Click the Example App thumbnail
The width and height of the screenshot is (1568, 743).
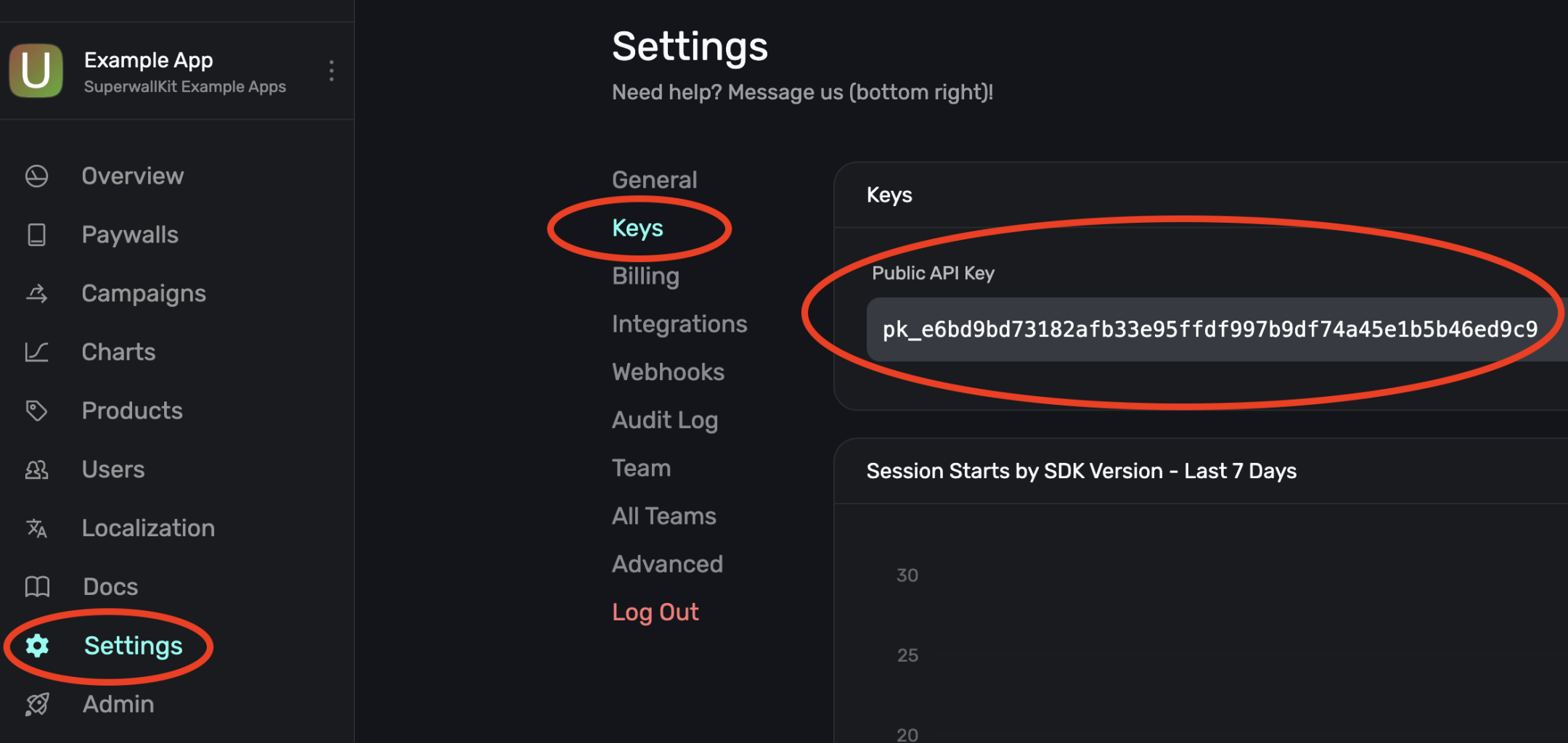(x=36, y=70)
